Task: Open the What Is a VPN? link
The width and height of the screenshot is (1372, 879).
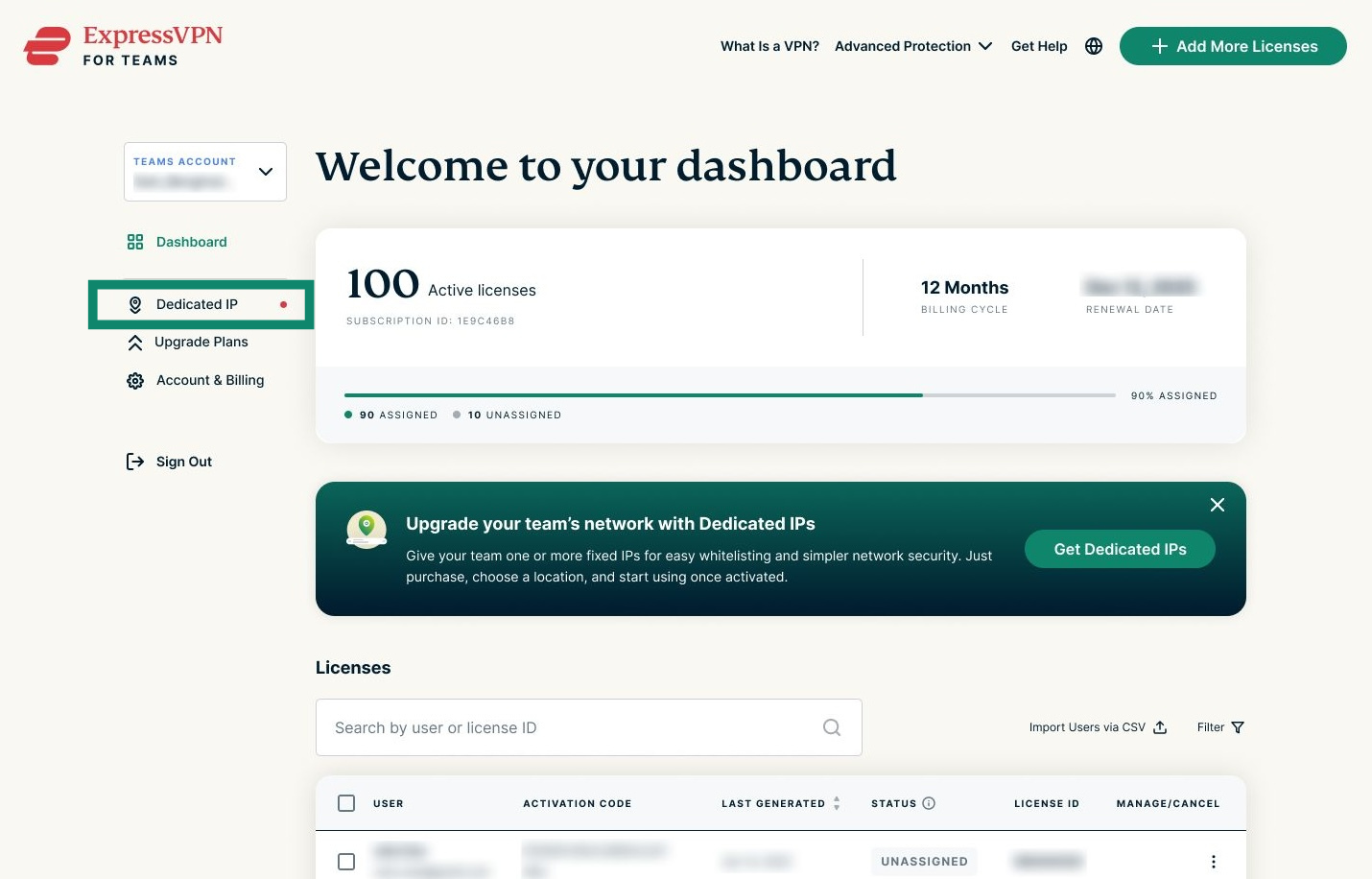Action: pos(769,46)
